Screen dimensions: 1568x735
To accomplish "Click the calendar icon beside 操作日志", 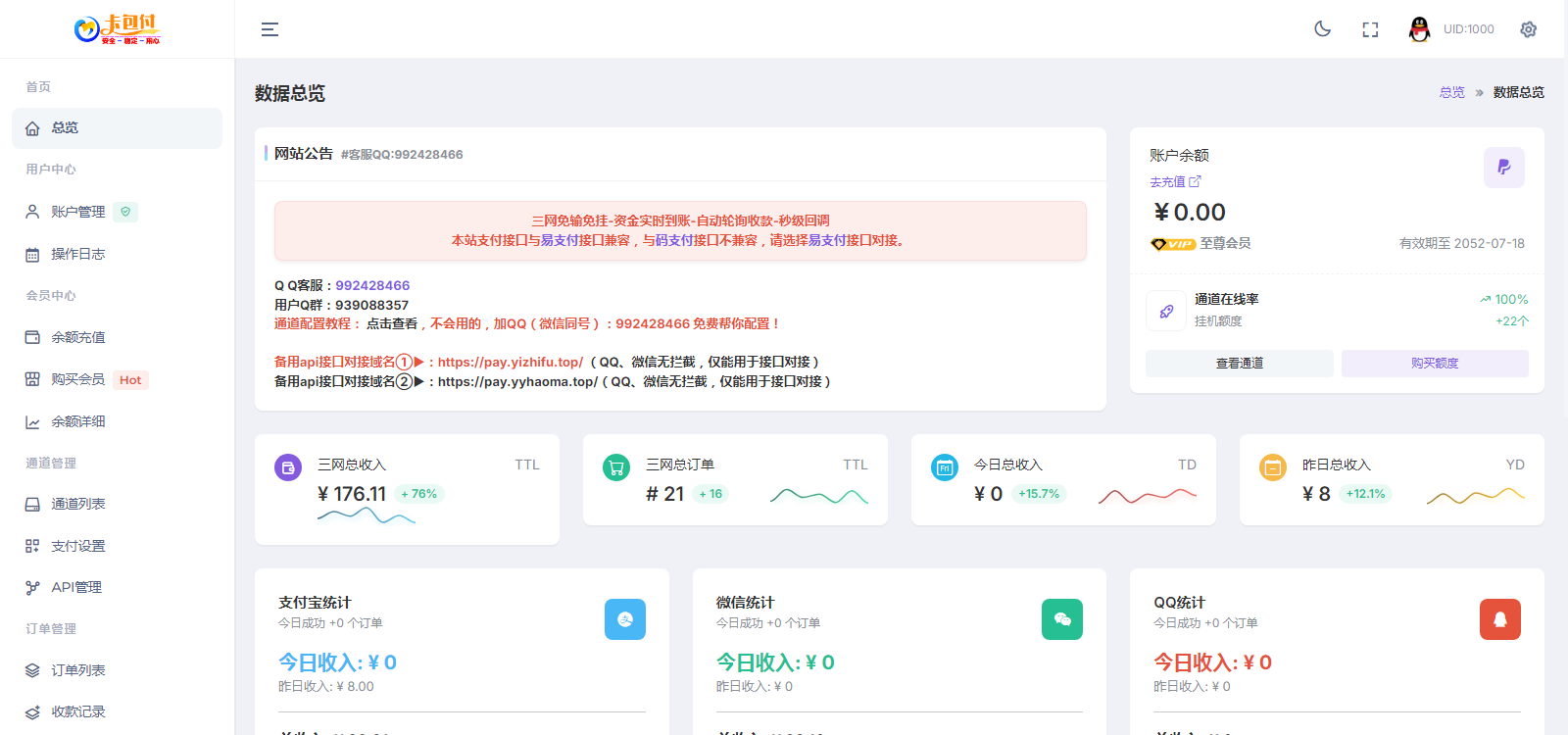I will (x=32, y=254).
